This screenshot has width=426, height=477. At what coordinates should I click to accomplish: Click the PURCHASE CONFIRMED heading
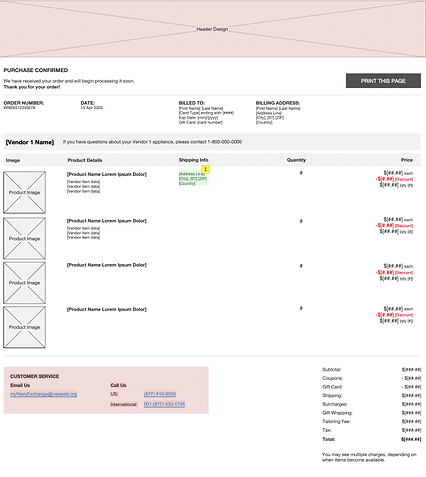point(36,70)
